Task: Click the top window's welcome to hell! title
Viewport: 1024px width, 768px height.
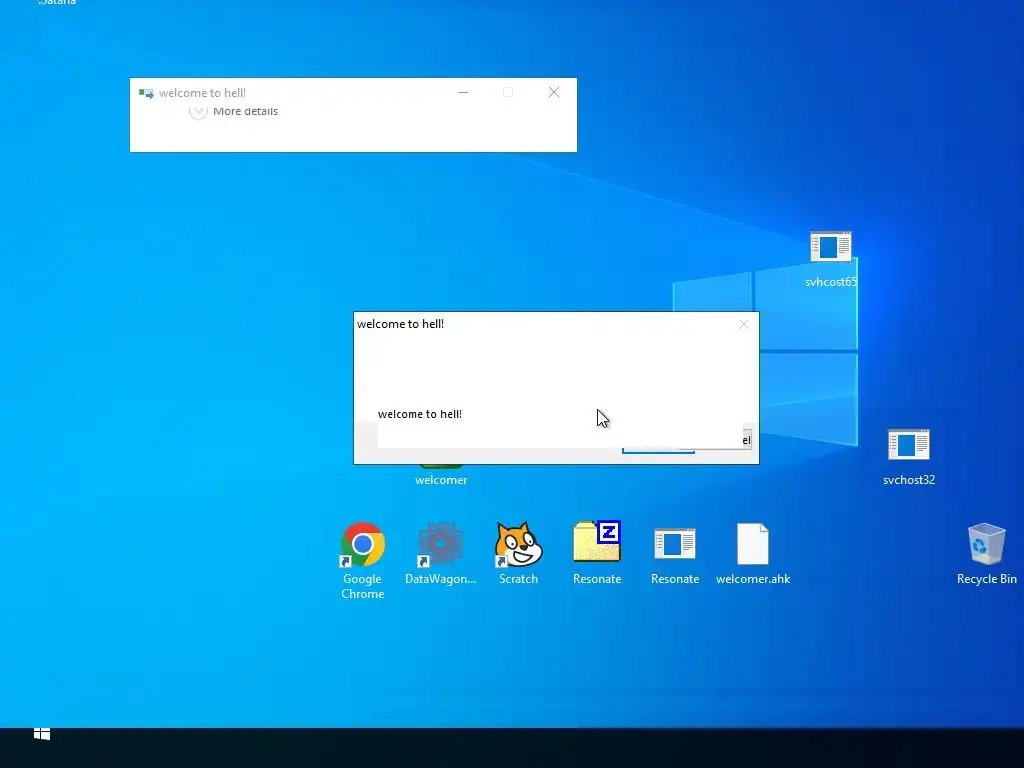Action: pos(202,93)
